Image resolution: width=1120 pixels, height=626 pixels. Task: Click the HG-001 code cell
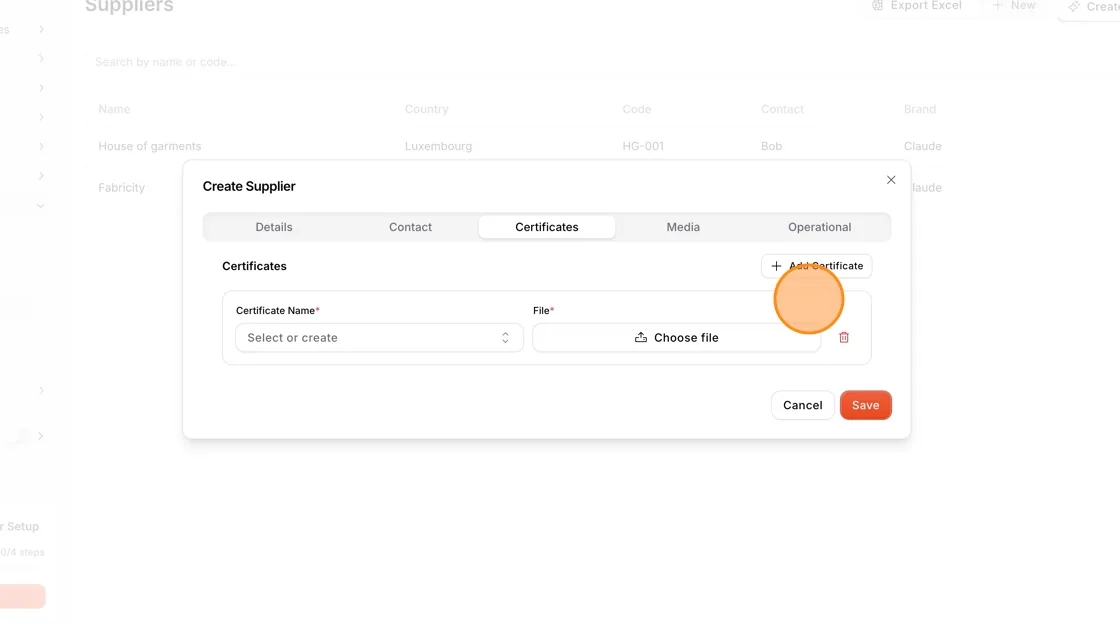pos(643,146)
